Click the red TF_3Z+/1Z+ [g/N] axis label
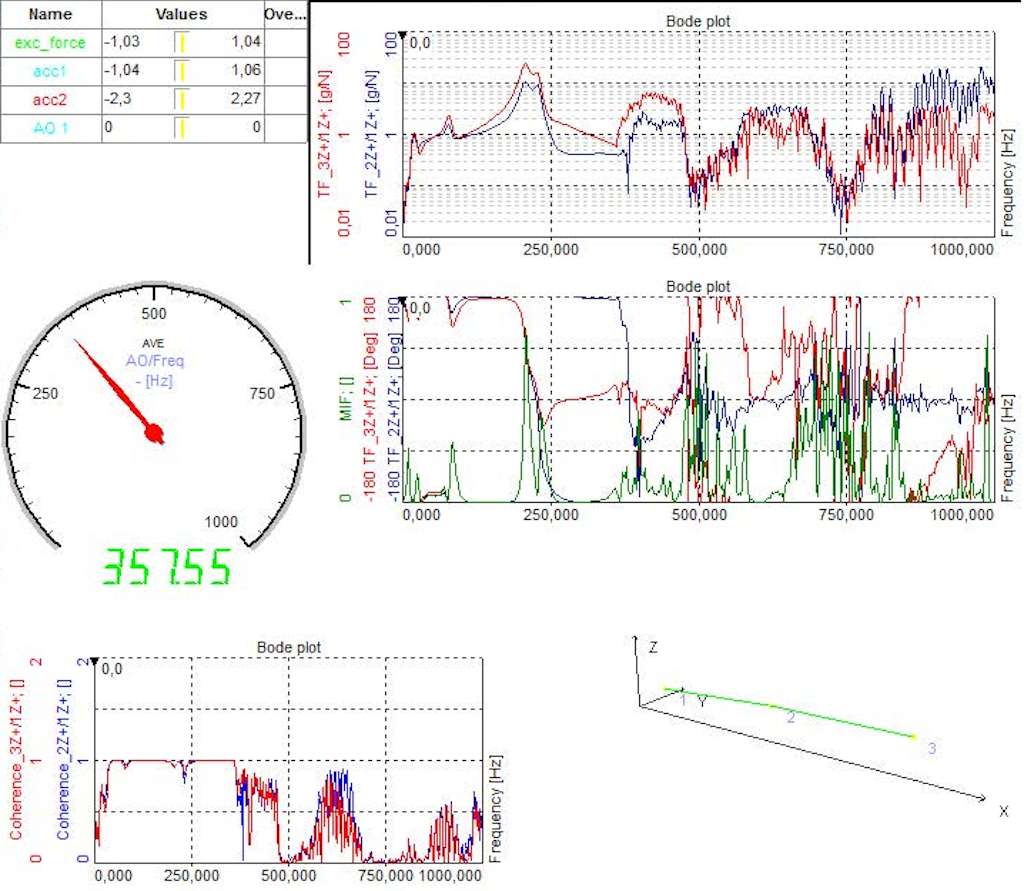This screenshot has width=1024, height=891. click(325, 133)
